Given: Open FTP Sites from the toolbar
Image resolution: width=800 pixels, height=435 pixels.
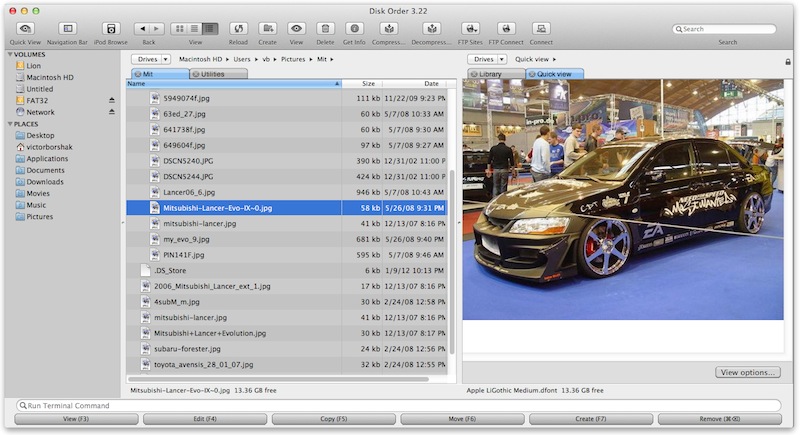Looking at the screenshot, I should pos(471,29).
